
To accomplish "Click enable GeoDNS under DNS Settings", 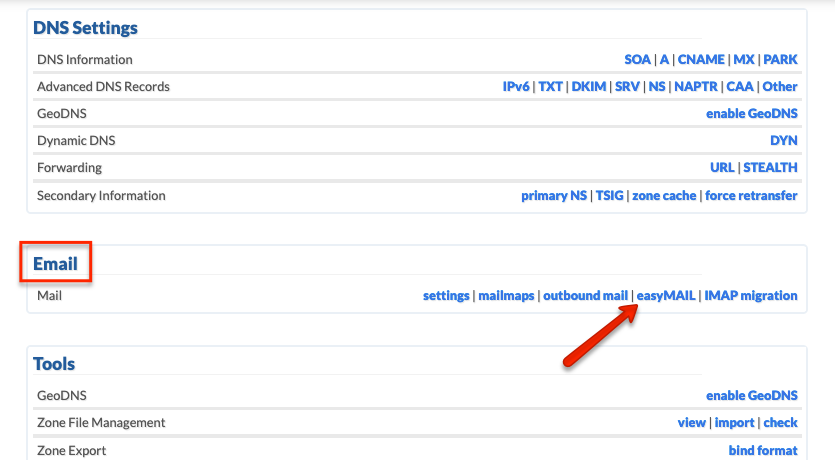I will [x=751, y=113].
